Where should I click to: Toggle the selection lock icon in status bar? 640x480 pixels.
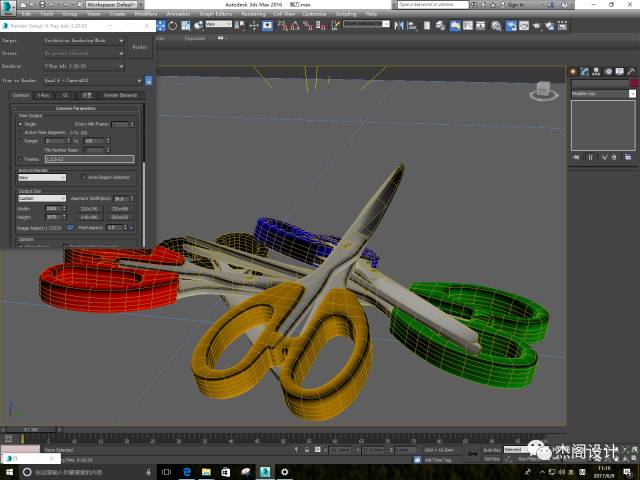pos(307,449)
